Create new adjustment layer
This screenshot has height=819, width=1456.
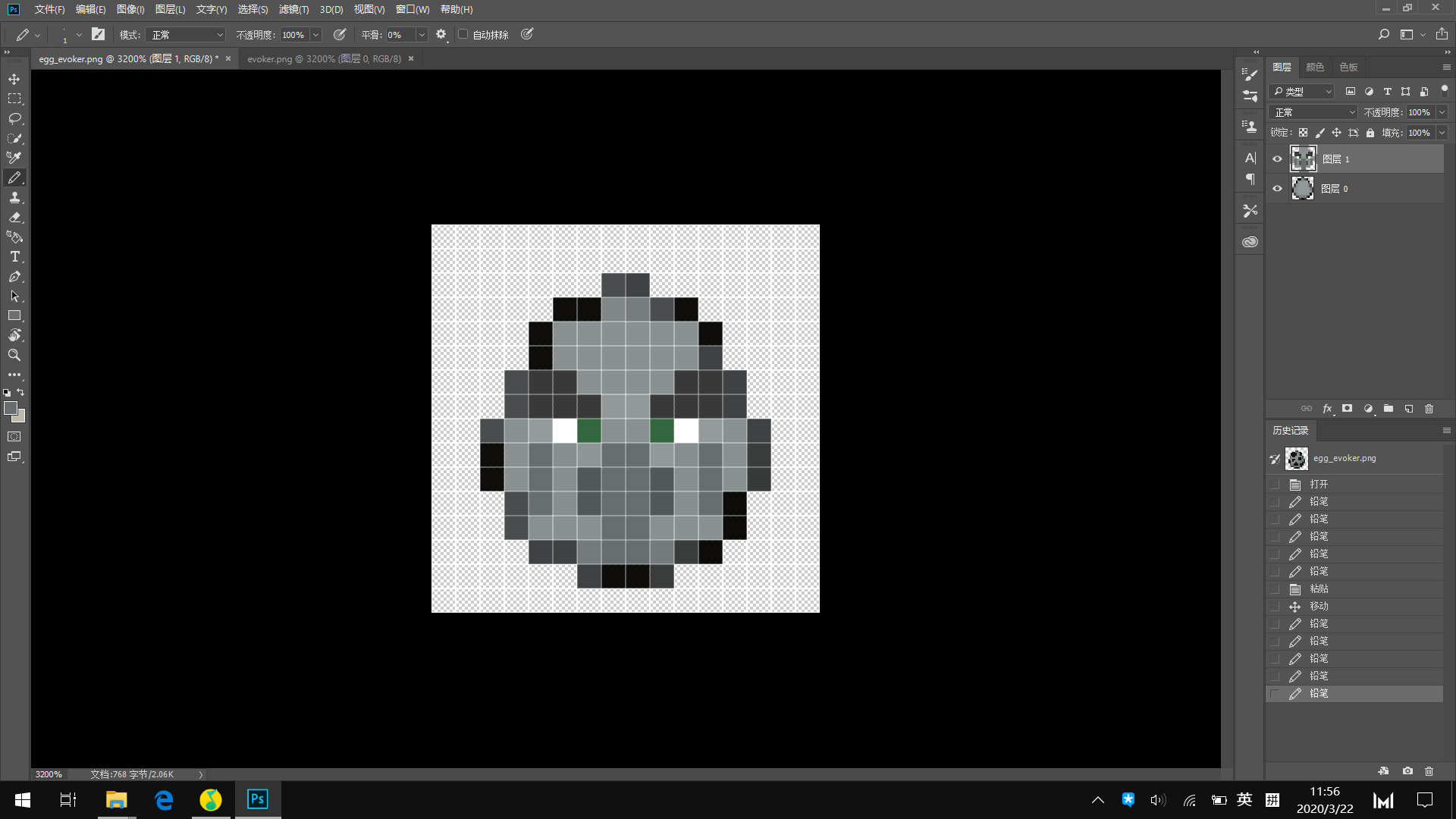coord(1368,409)
